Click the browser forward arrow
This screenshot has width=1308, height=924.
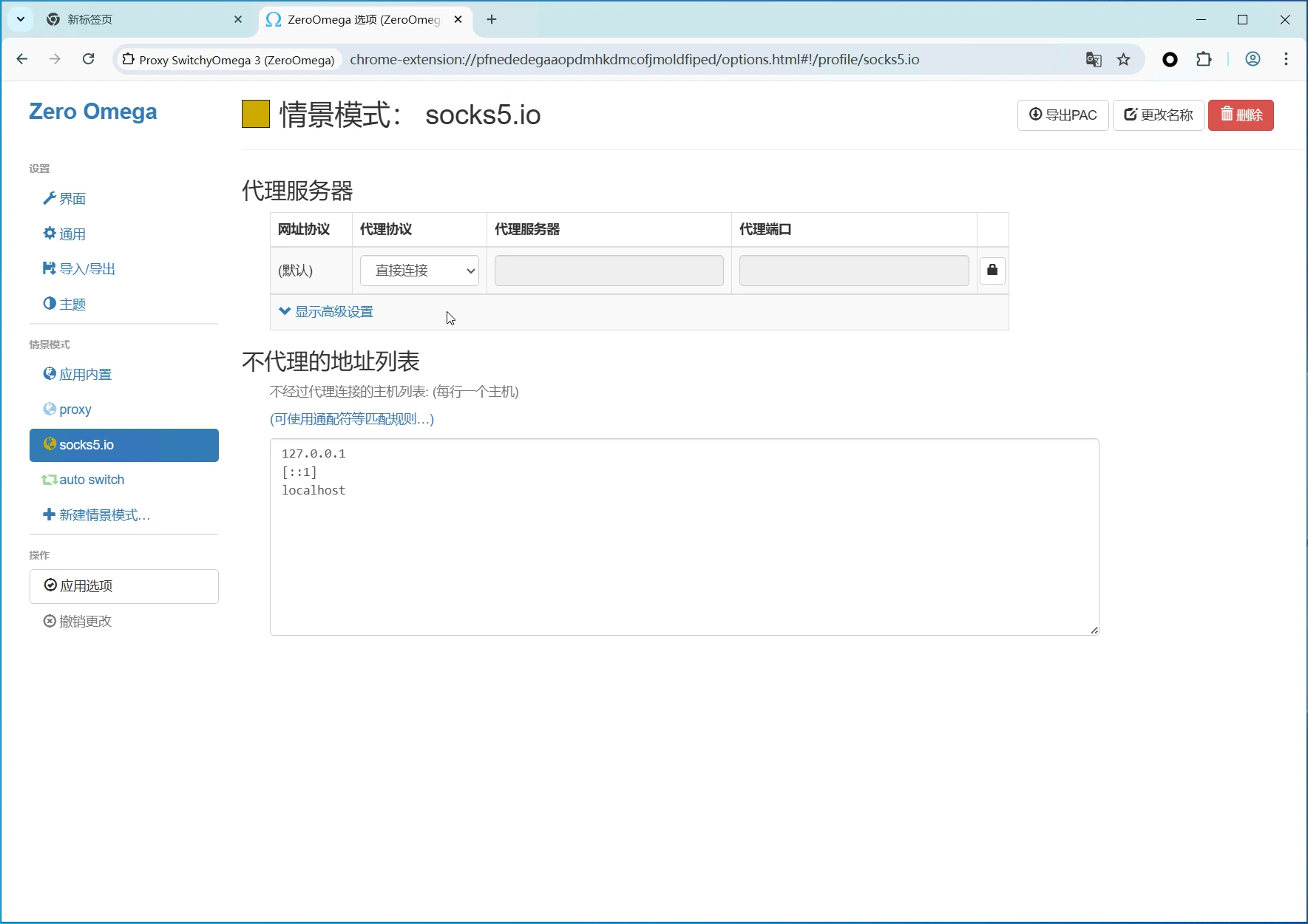55,59
